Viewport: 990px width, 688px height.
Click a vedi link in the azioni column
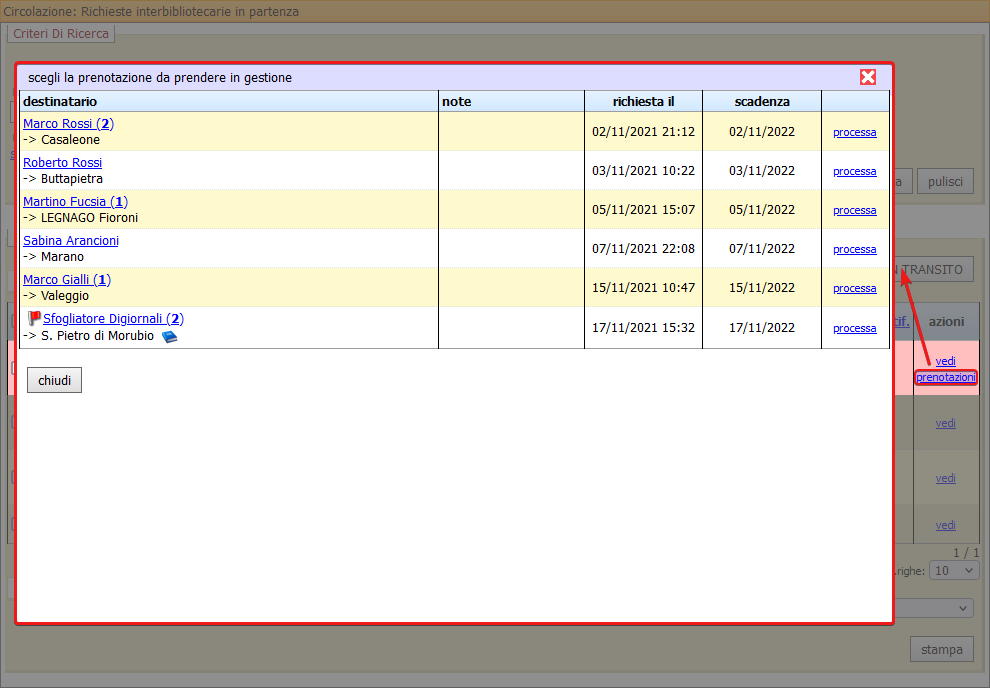pyautogui.click(x=945, y=423)
